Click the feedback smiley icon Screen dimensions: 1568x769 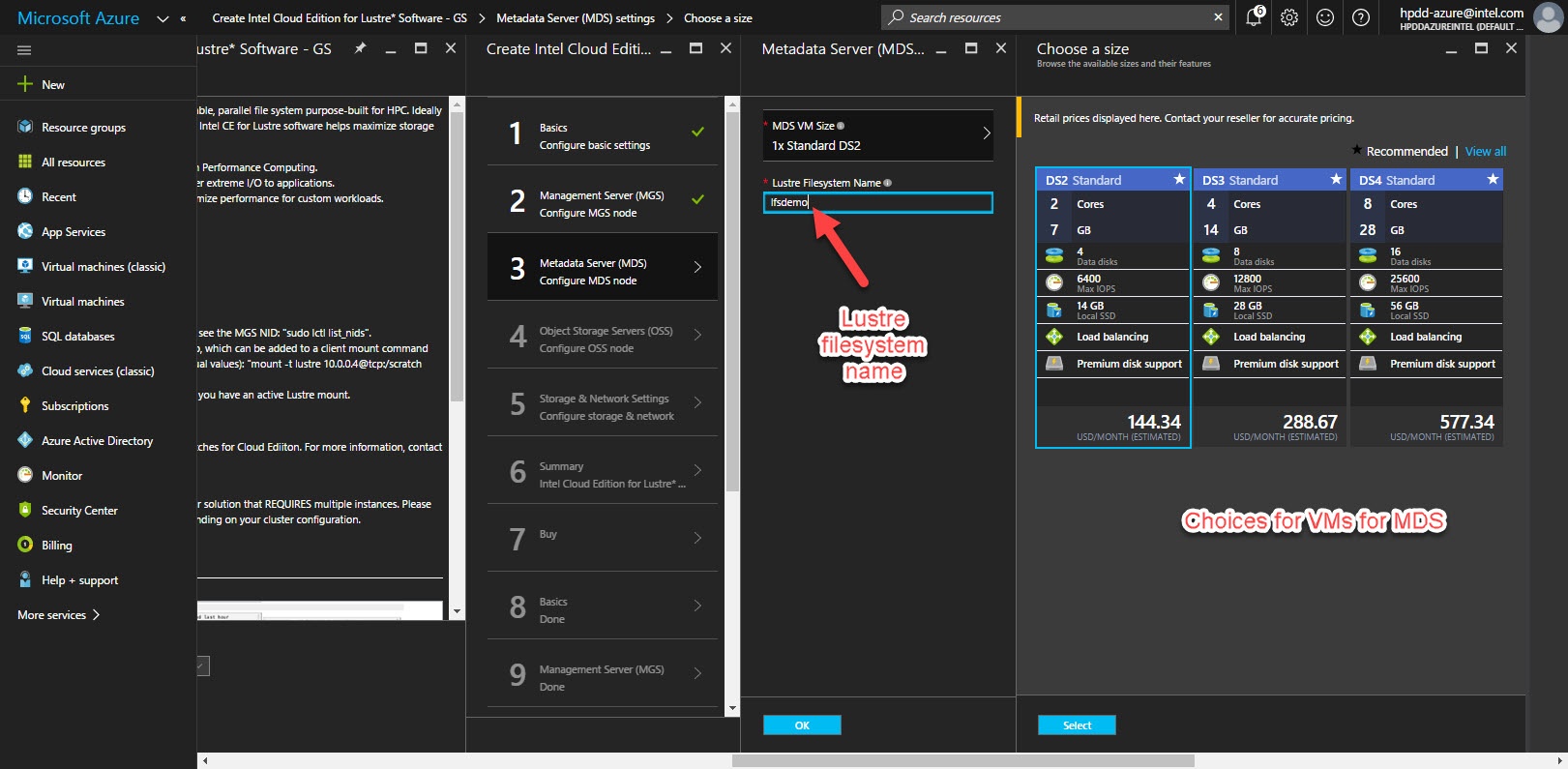[1325, 17]
